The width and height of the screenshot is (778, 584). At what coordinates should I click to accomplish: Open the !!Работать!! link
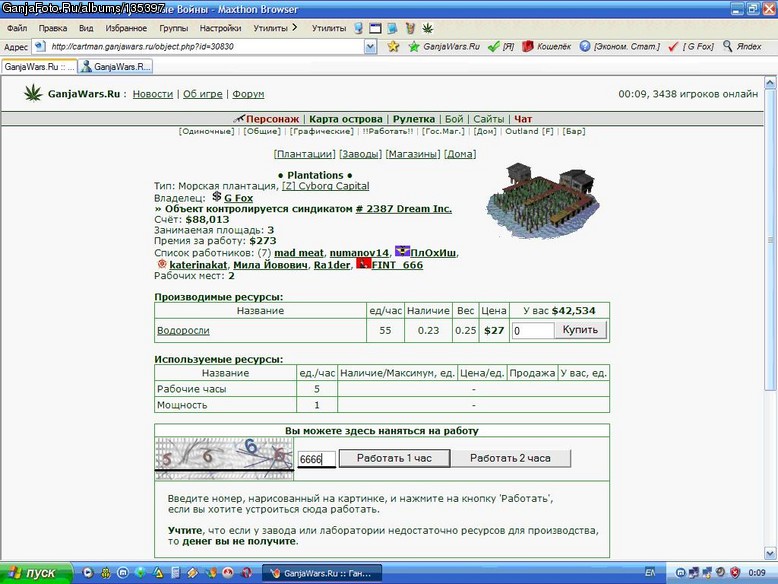(388, 131)
